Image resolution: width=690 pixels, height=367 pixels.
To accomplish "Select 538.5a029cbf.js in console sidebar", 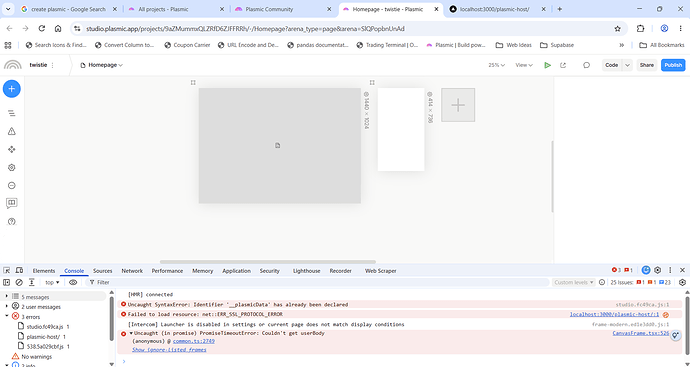I will (x=44, y=347).
